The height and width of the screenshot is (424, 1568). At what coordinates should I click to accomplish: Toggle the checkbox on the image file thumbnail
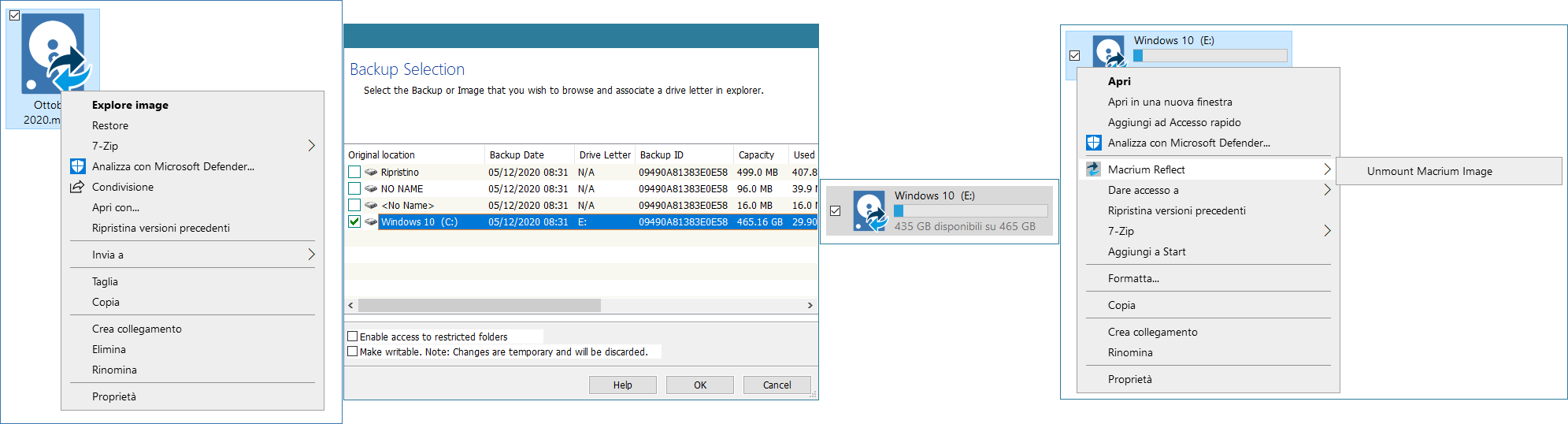click(14, 15)
